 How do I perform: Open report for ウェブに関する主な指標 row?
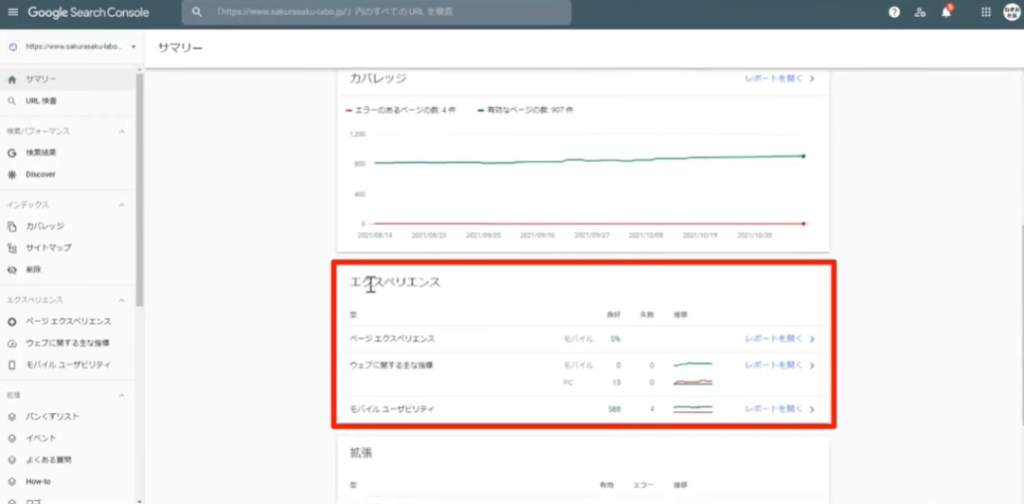point(774,366)
